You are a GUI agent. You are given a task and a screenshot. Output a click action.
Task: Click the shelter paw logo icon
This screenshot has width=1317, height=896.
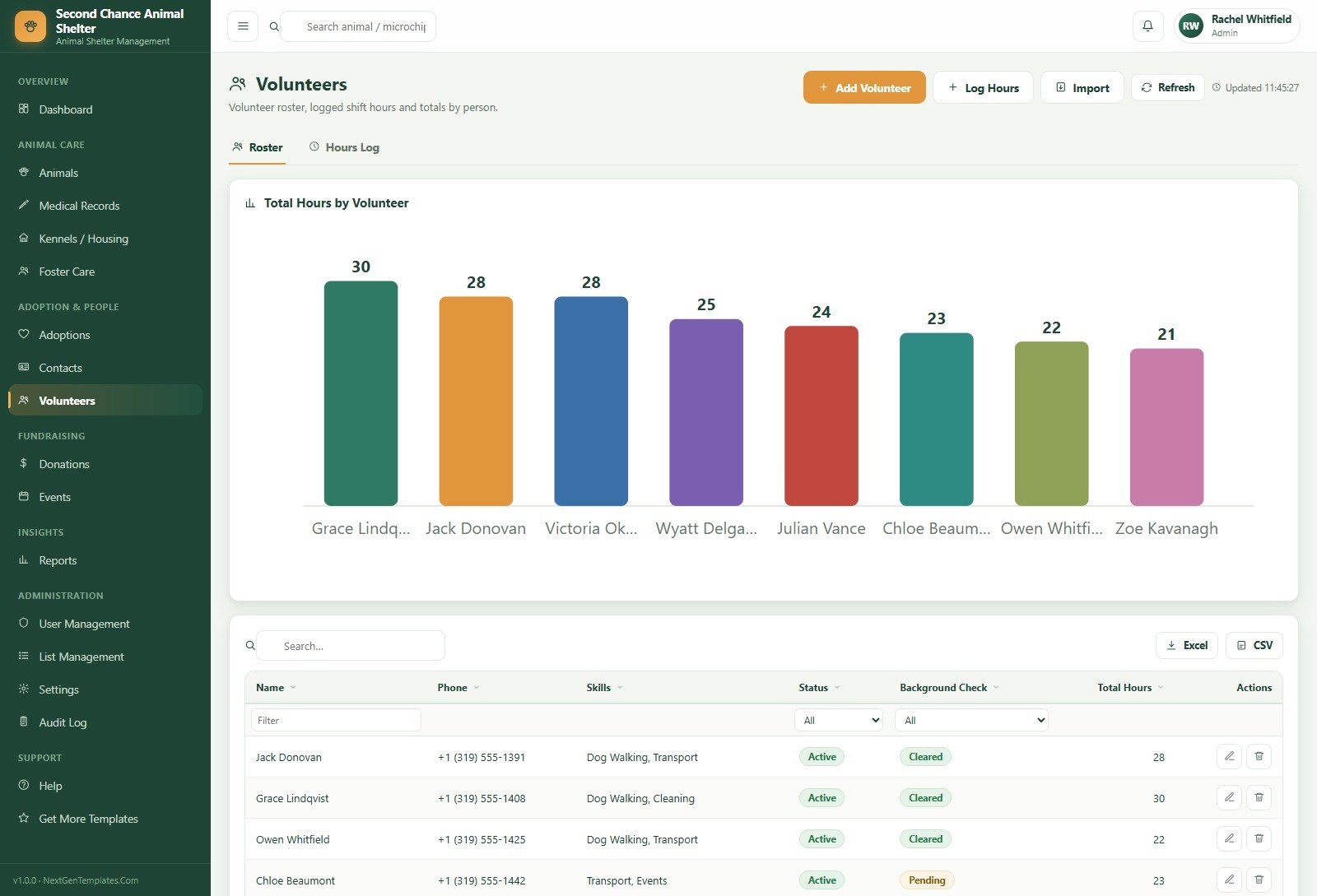(30, 26)
